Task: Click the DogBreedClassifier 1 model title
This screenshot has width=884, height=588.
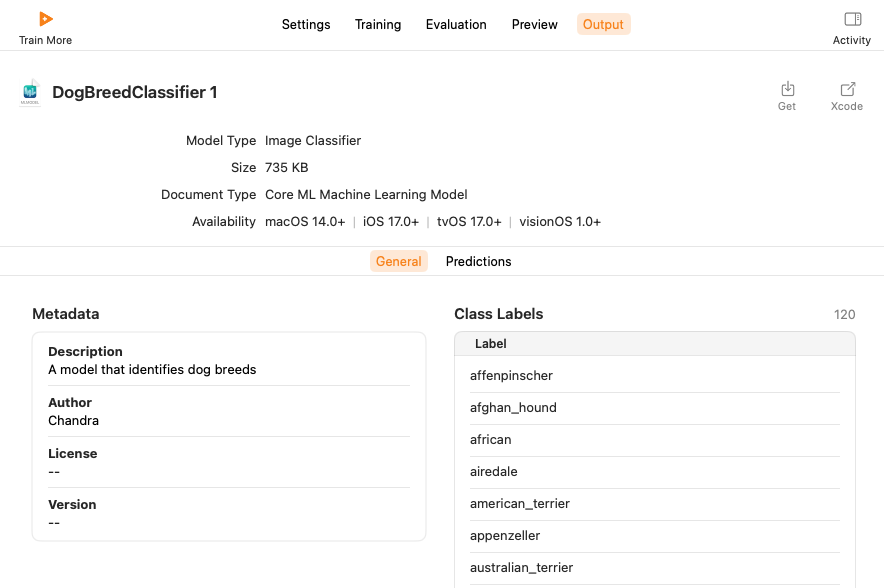Action: click(135, 92)
